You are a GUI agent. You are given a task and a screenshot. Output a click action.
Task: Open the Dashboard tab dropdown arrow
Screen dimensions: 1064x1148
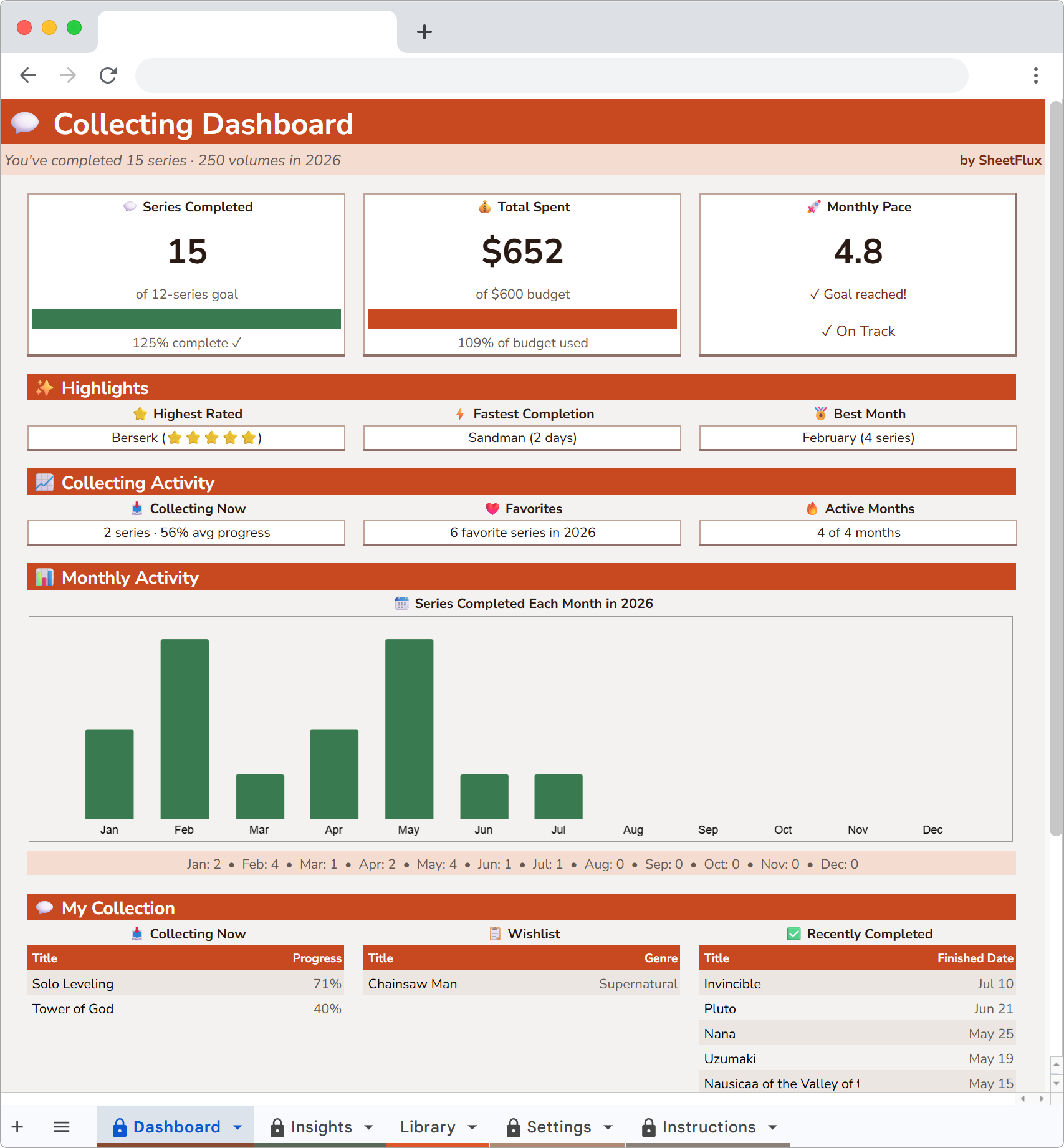click(x=237, y=1126)
